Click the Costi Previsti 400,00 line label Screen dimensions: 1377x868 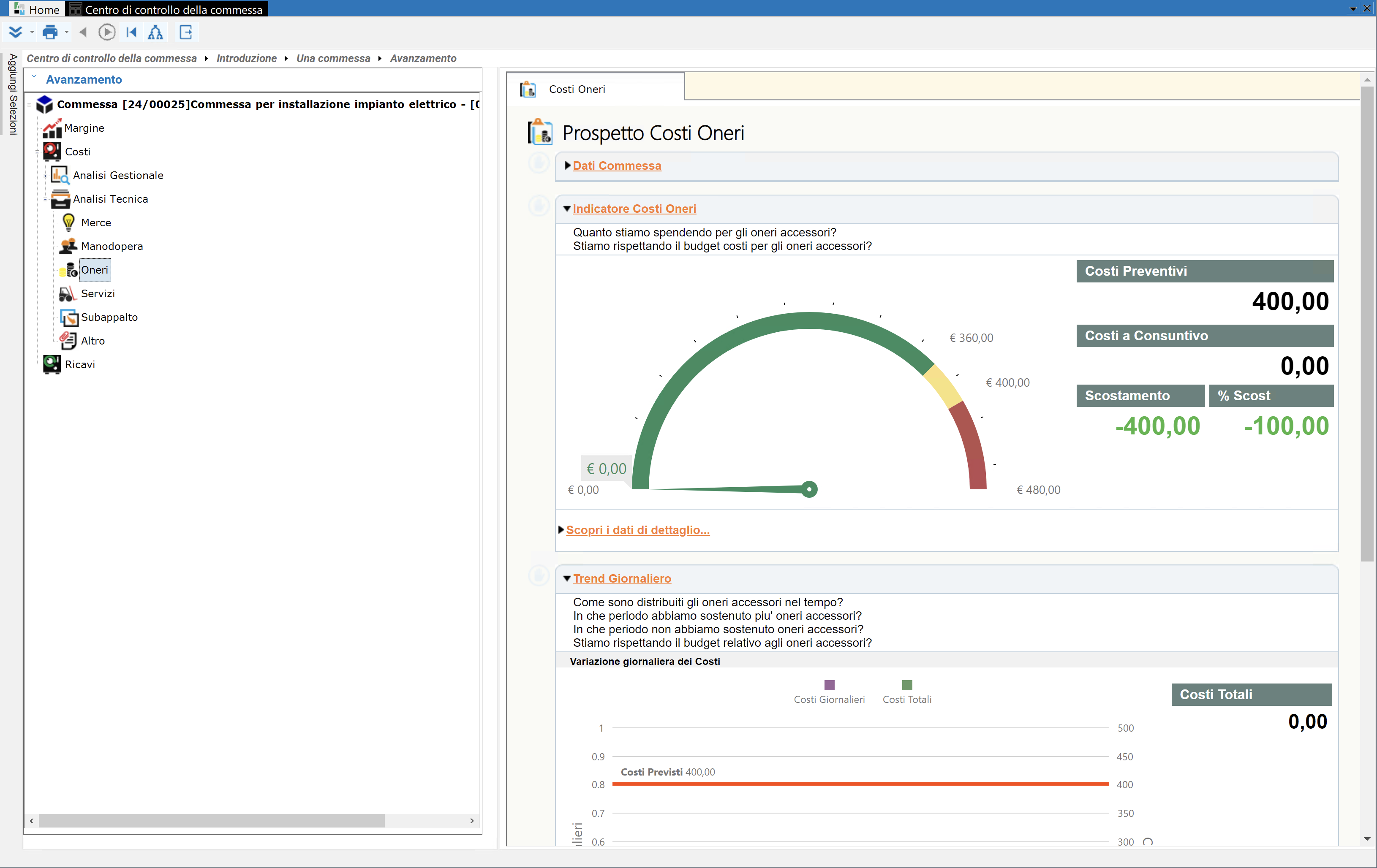coord(668,772)
